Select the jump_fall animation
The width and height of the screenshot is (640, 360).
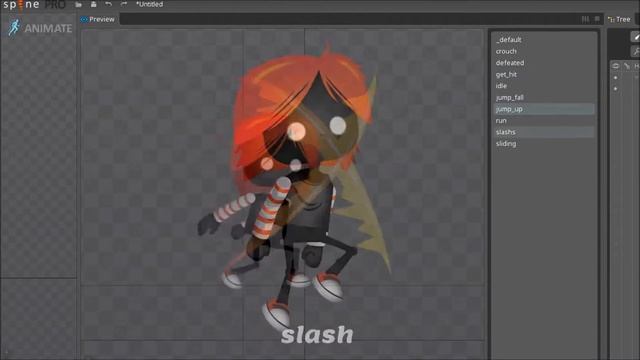(544, 98)
